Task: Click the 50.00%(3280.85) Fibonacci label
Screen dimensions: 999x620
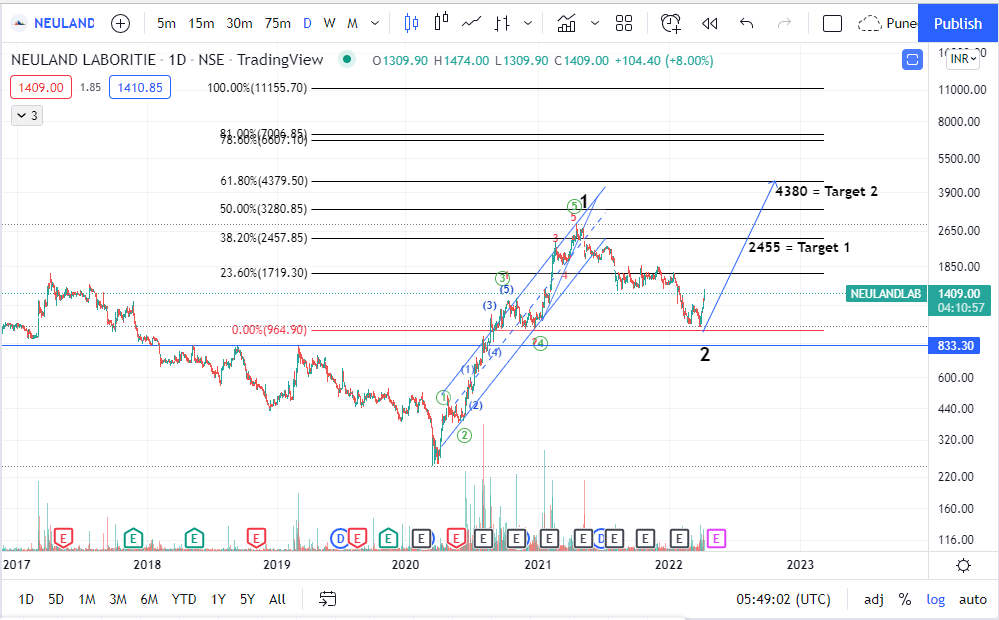Action: tap(264, 209)
